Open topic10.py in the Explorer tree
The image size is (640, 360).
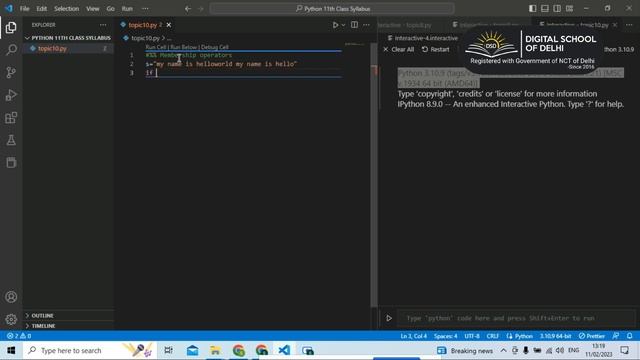(52, 49)
